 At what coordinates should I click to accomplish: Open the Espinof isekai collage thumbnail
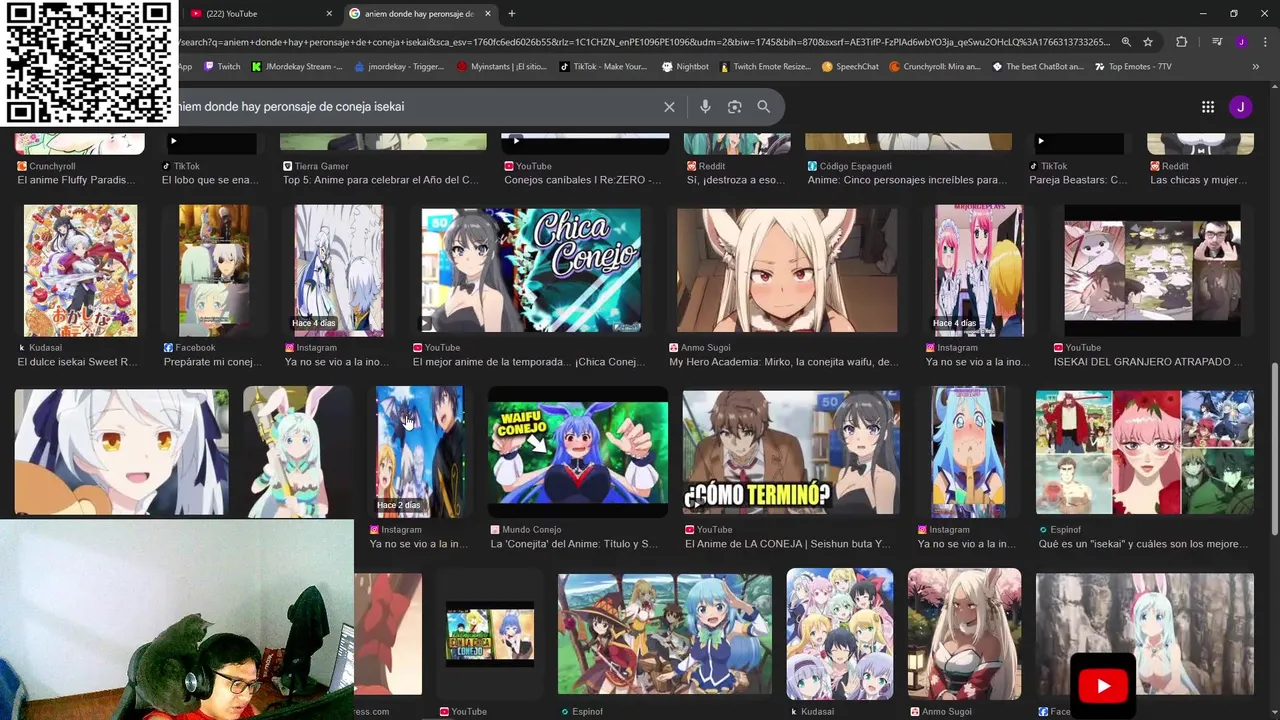coord(1145,453)
